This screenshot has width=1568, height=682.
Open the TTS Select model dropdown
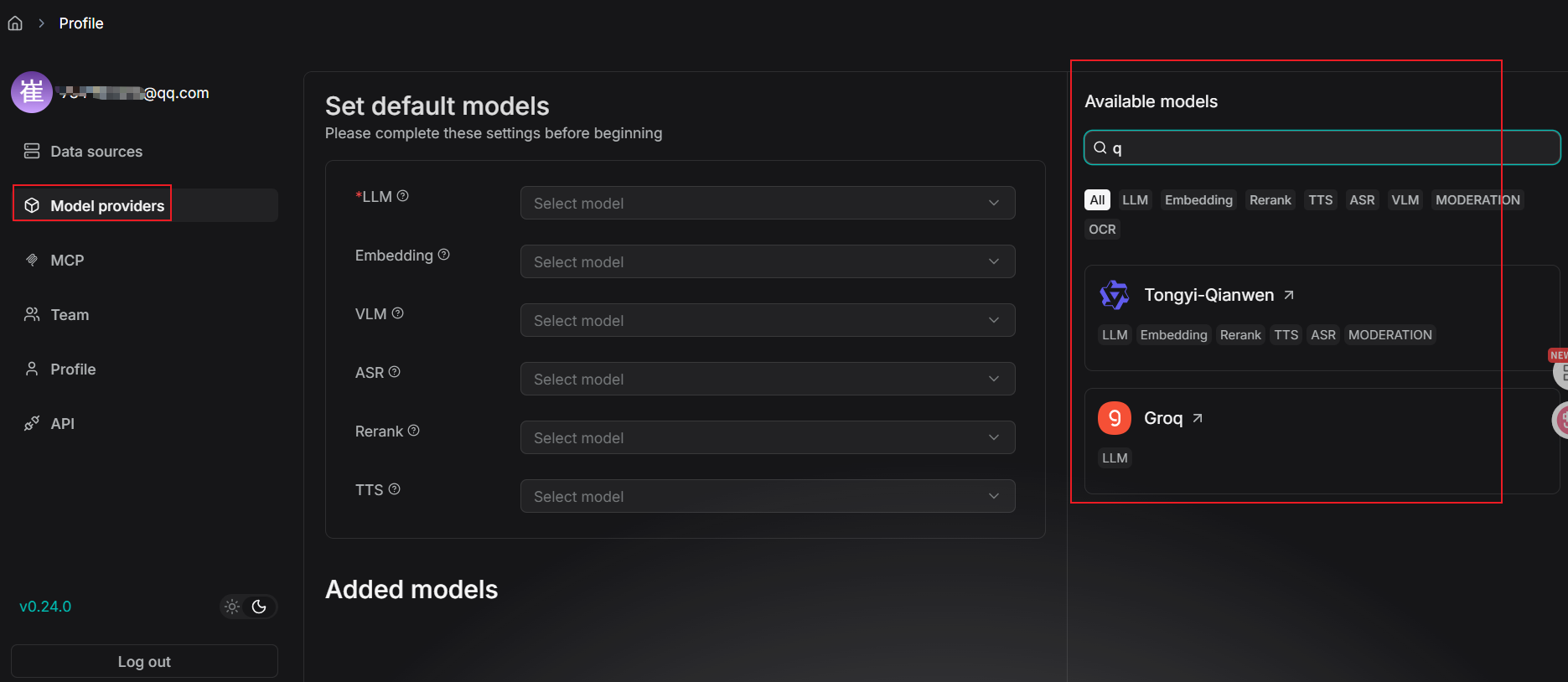click(x=768, y=496)
